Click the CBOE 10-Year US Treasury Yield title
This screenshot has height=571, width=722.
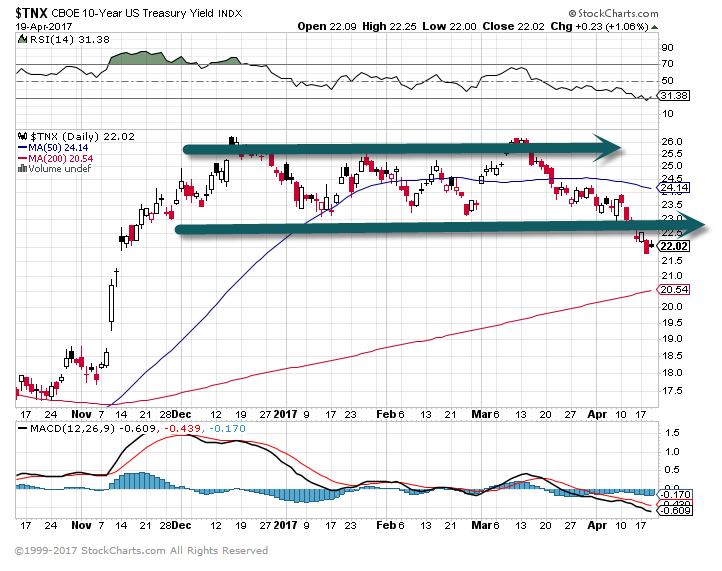point(132,13)
